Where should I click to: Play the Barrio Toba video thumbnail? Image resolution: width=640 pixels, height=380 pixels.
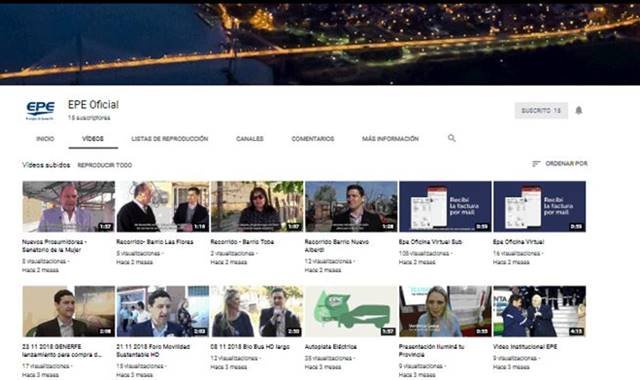pyautogui.click(x=257, y=207)
